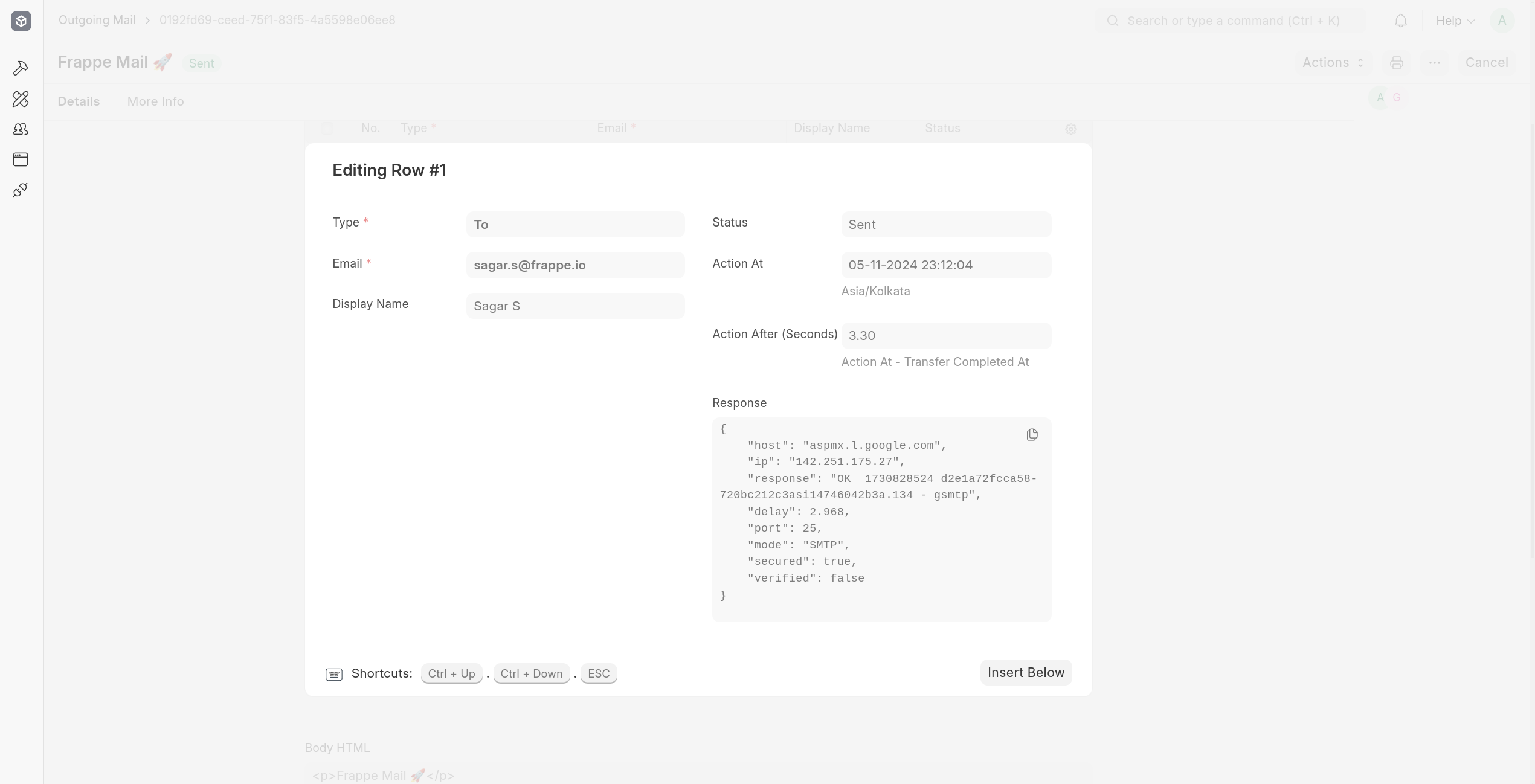The width and height of the screenshot is (1535, 784).
Task: Open the ruler-and-pencil design sidebar icon
Action: point(21,98)
